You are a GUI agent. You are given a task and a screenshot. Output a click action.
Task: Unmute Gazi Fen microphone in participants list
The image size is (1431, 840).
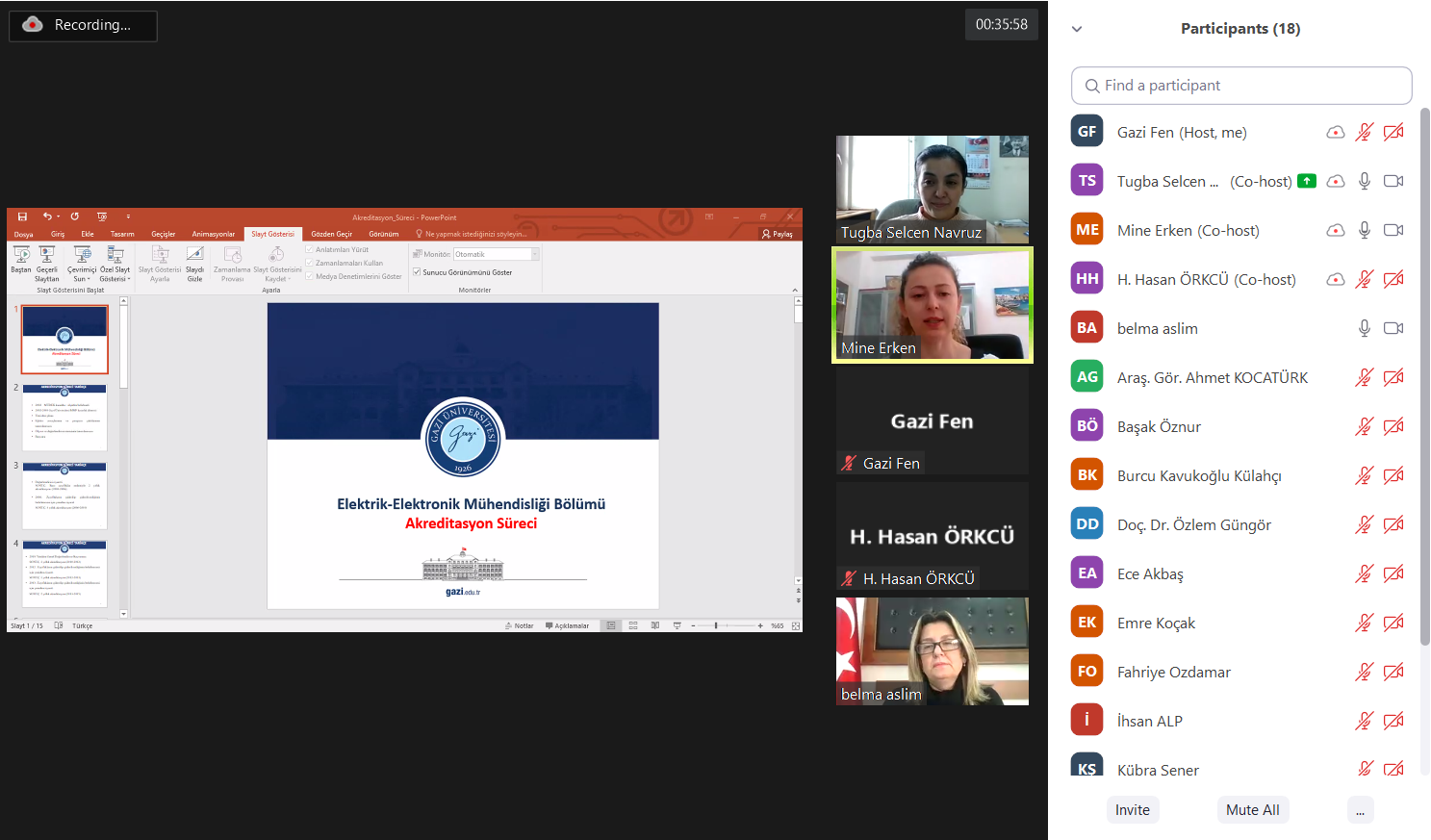tap(1365, 132)
